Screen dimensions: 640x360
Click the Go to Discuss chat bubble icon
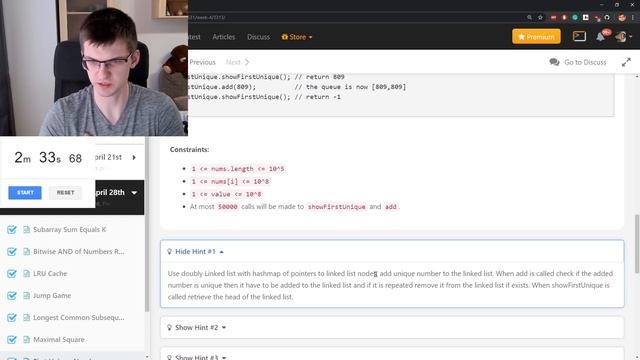[554, 62]
